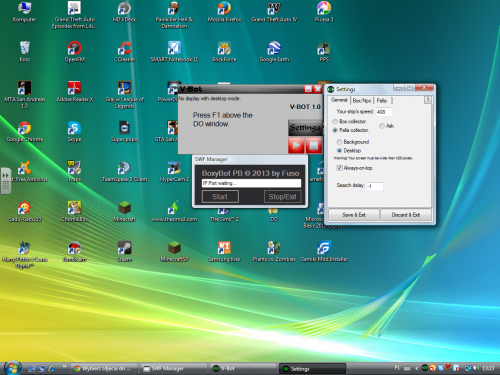This screenshot has width=500, height=375.
Task: Minimize the V-Bot window
Action: coord(308,89)
